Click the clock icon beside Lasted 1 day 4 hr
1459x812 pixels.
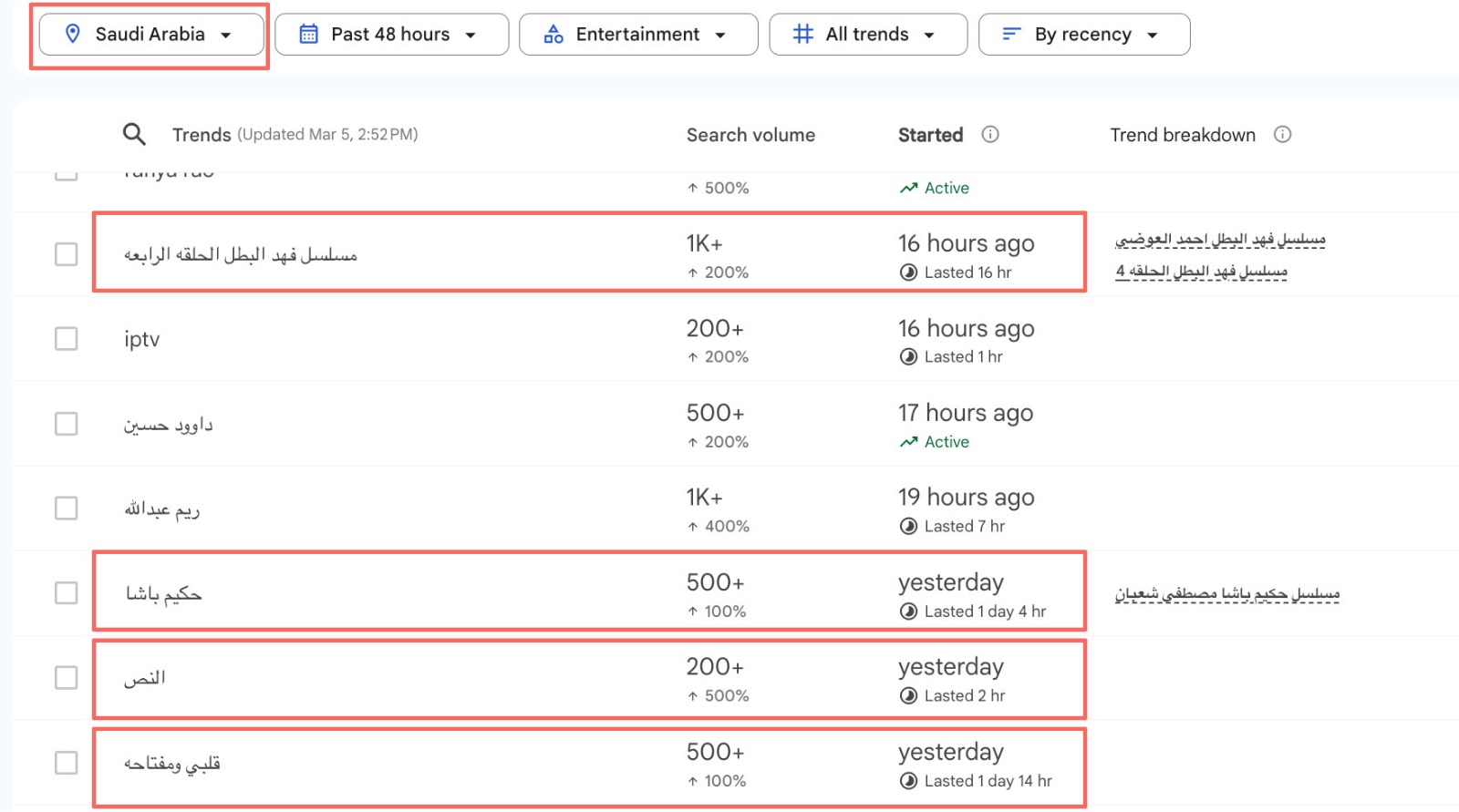click(908, 612)
